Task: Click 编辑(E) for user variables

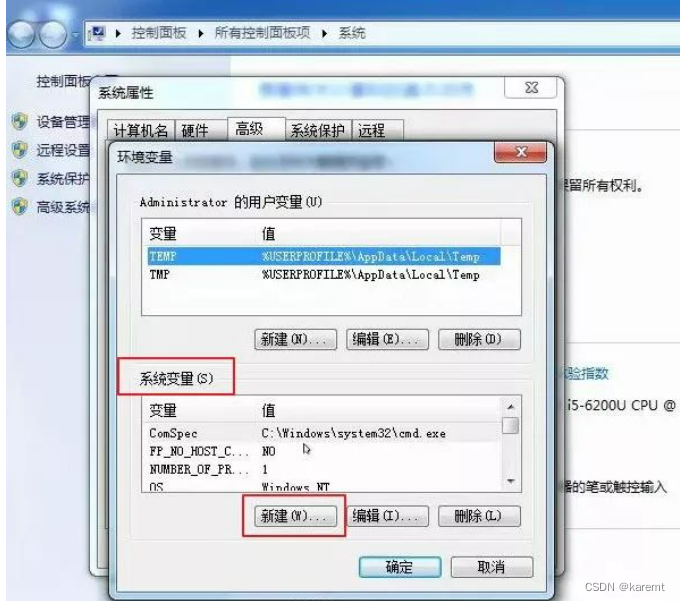Action: pyautogui.click(x=387, y=339)
